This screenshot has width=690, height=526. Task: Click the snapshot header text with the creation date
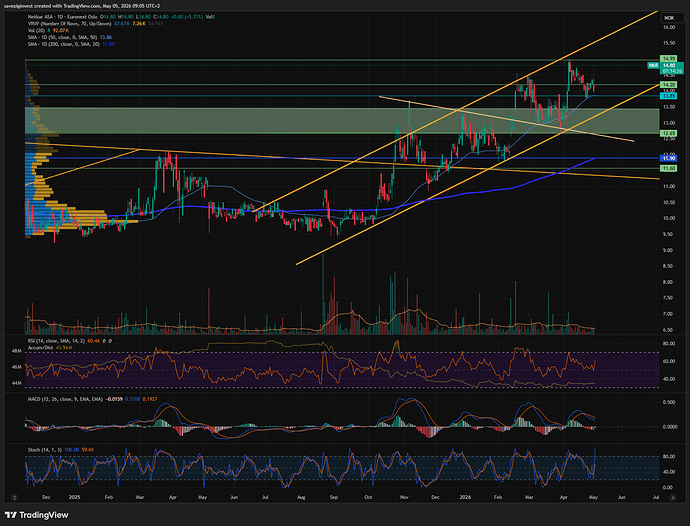pos(82,6)
